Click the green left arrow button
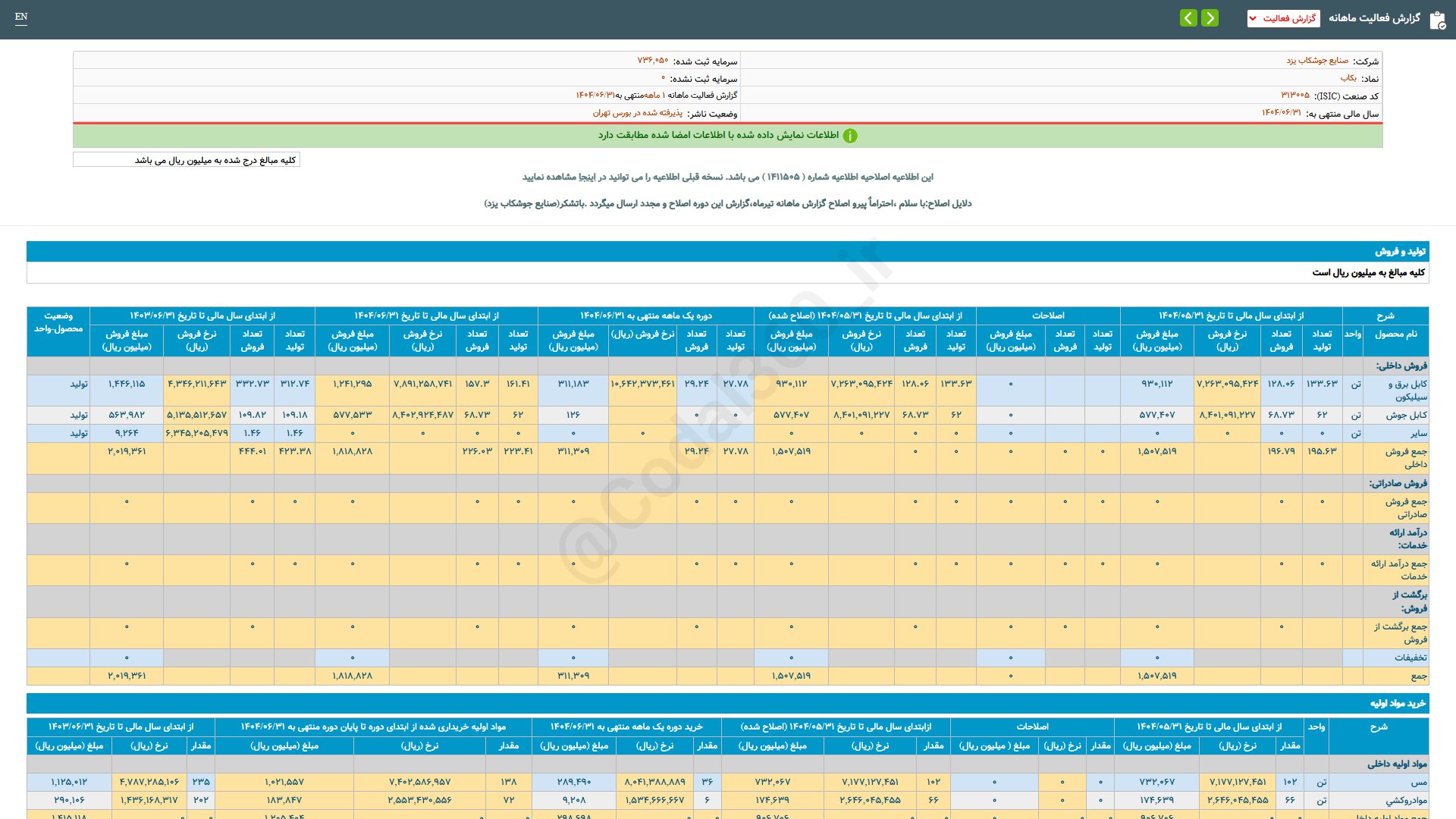Image resolution: width=1456 pixels, height=819 pixels. coord(1188,17)
